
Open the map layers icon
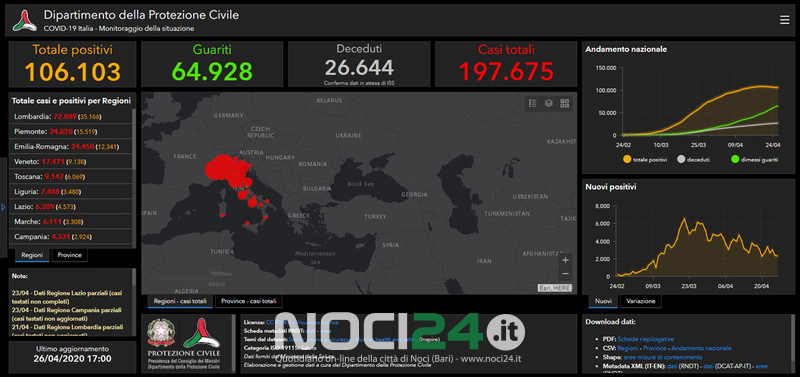click(x=548, y=104)
